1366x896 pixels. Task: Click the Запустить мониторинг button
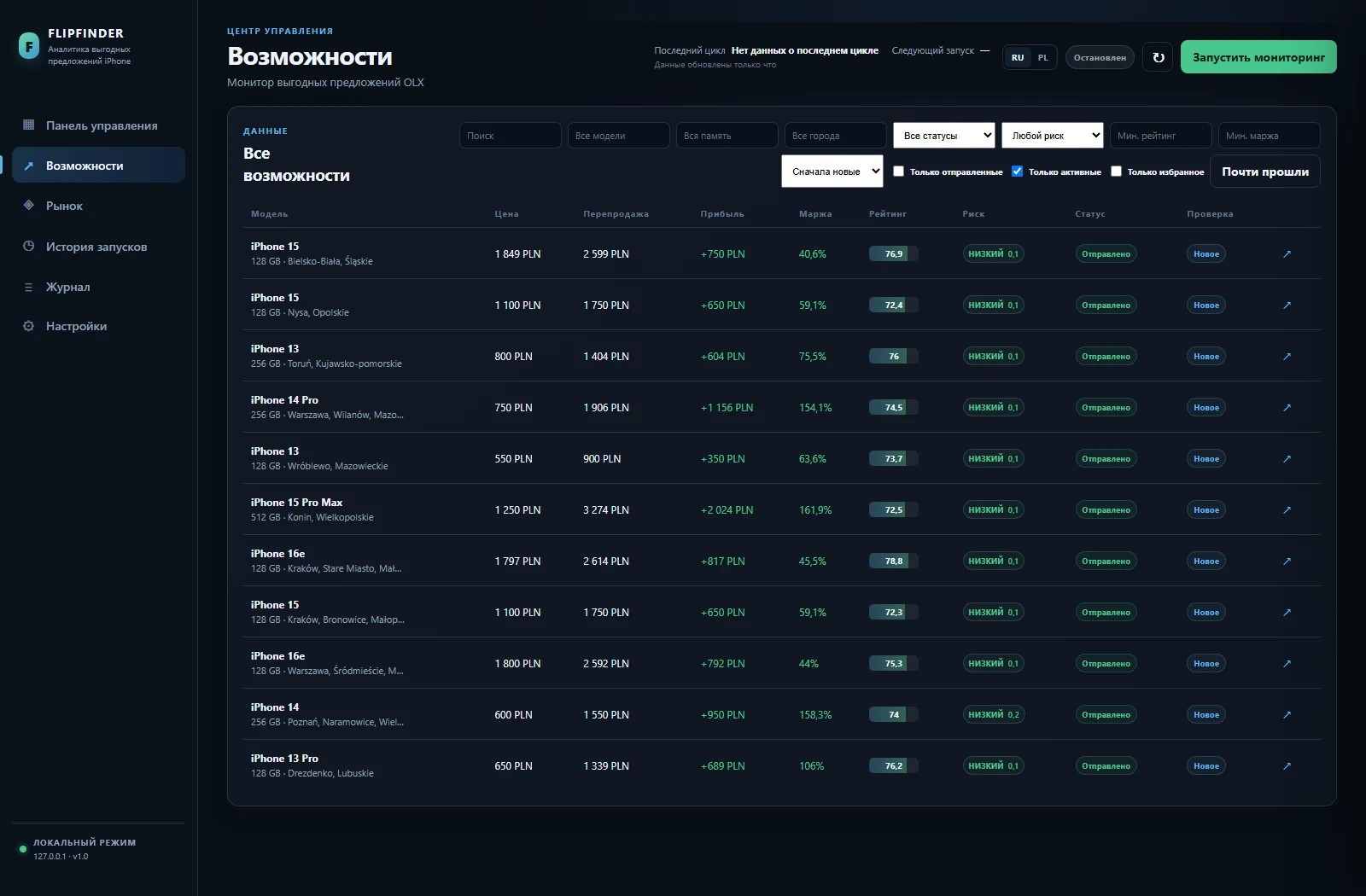point(1258,57)
